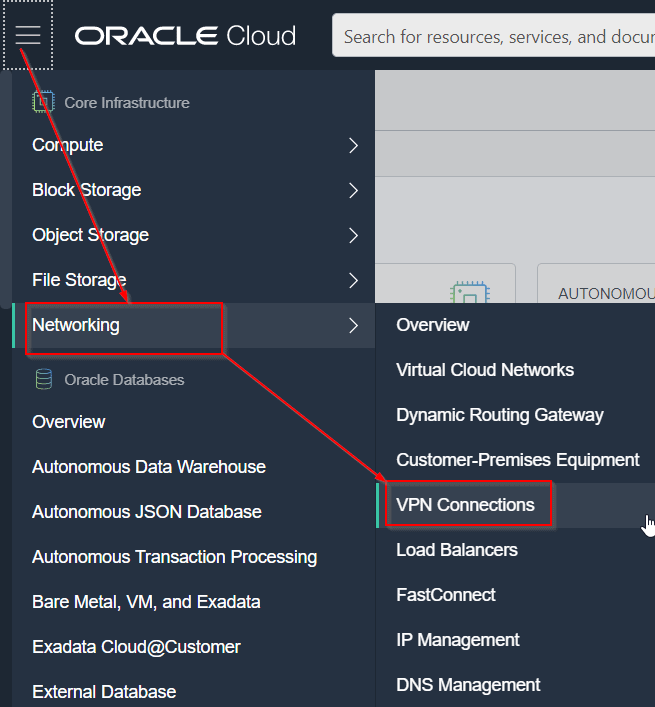Open the Networking menu item
The width and height of the screenshot is (655, 707).
(76, 325)
